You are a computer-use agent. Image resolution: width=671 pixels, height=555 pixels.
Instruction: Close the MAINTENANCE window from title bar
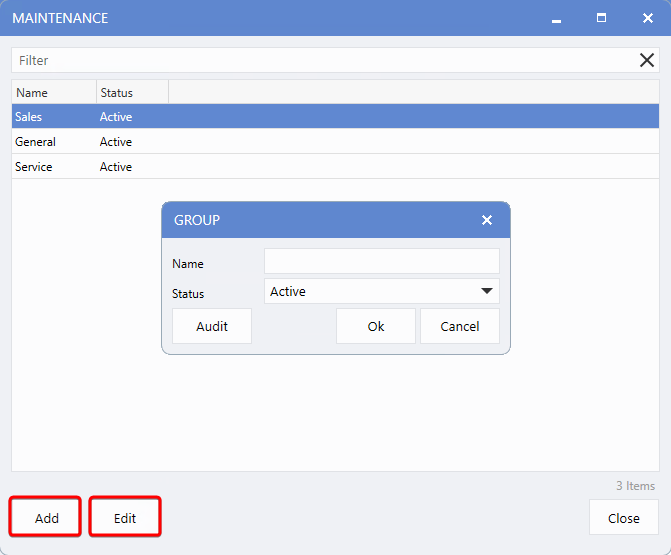coord(647,18)
